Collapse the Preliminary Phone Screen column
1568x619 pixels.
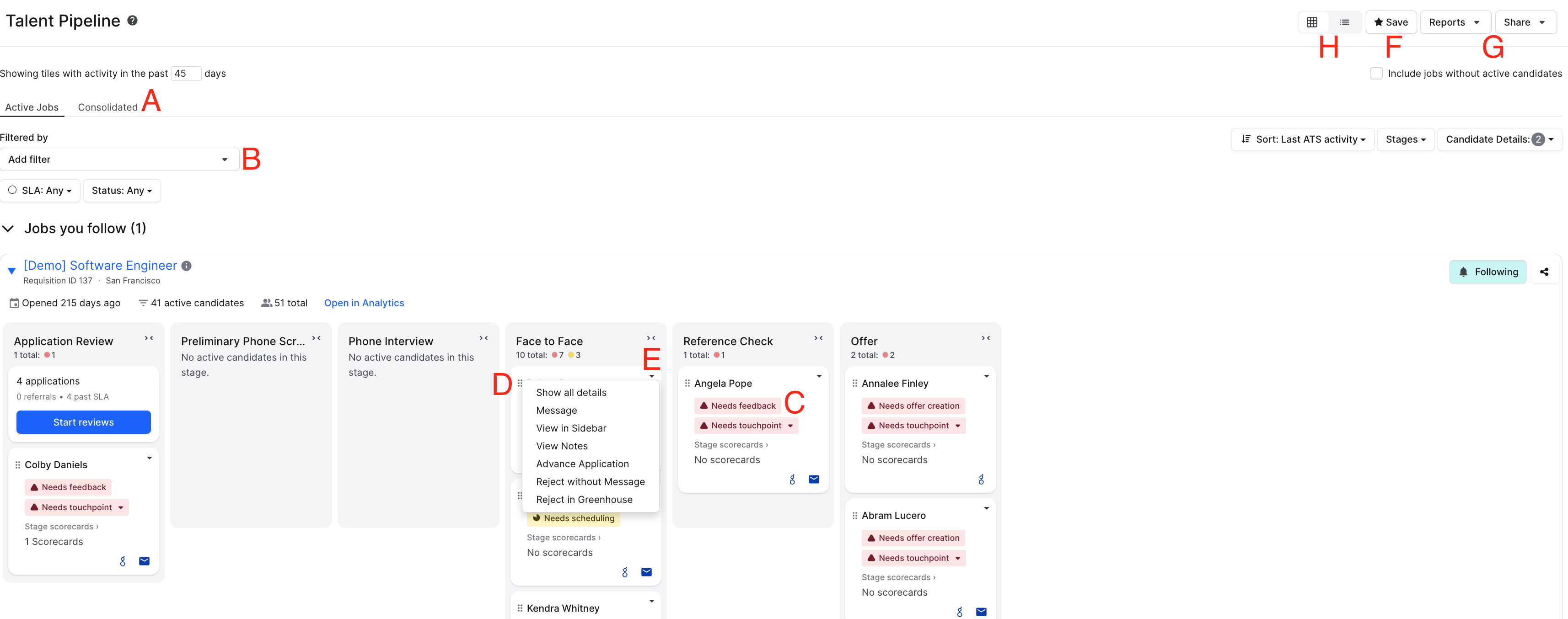316,338
